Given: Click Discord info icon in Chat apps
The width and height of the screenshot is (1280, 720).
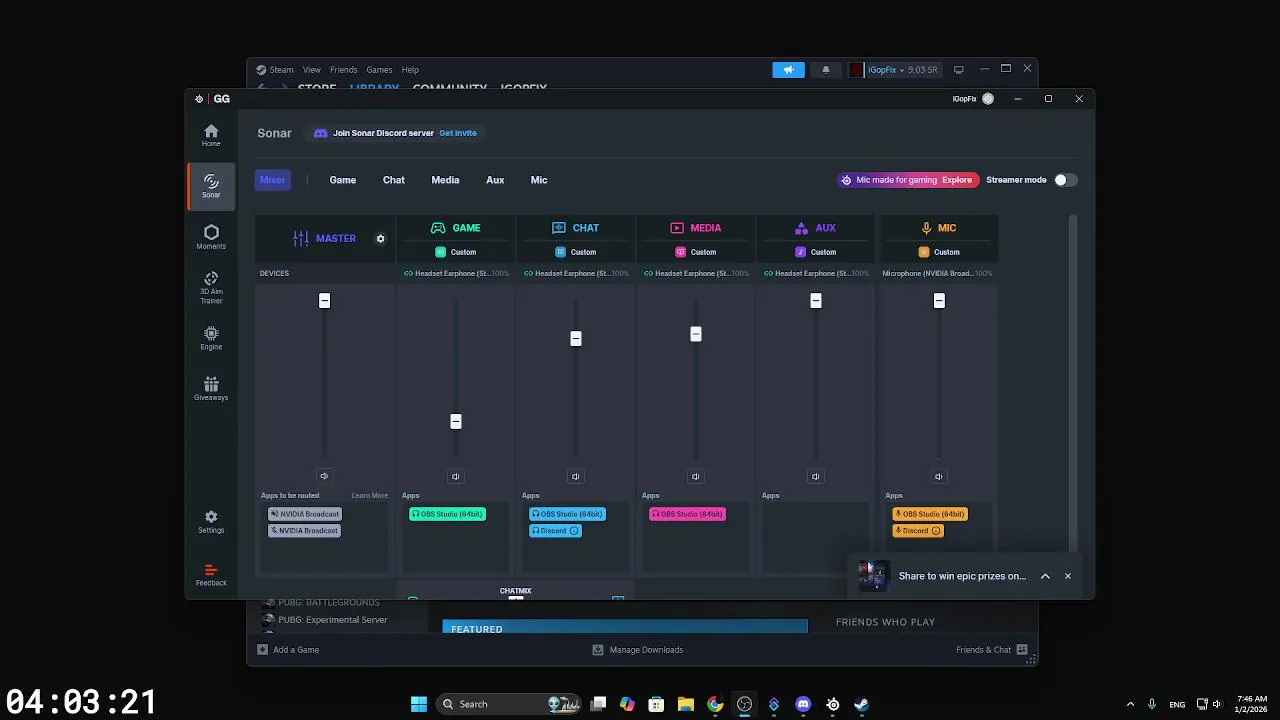Looking at the screenshot, I should (574, 531).
